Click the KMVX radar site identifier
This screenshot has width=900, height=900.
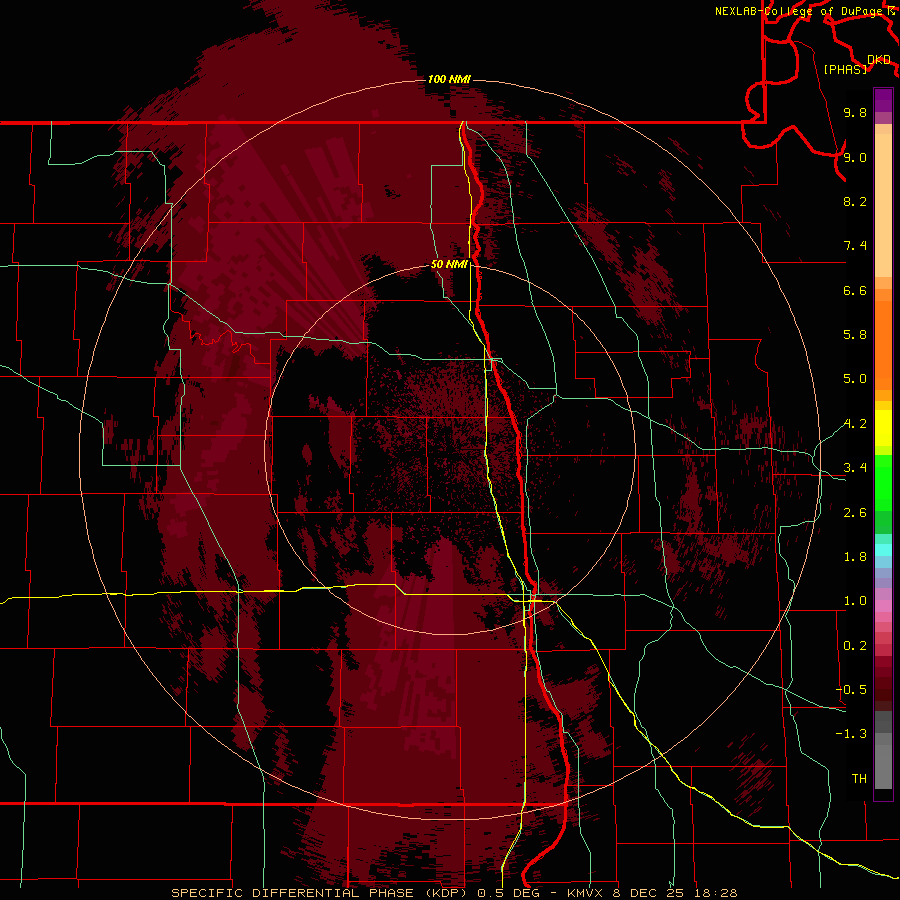click(585, 893)
